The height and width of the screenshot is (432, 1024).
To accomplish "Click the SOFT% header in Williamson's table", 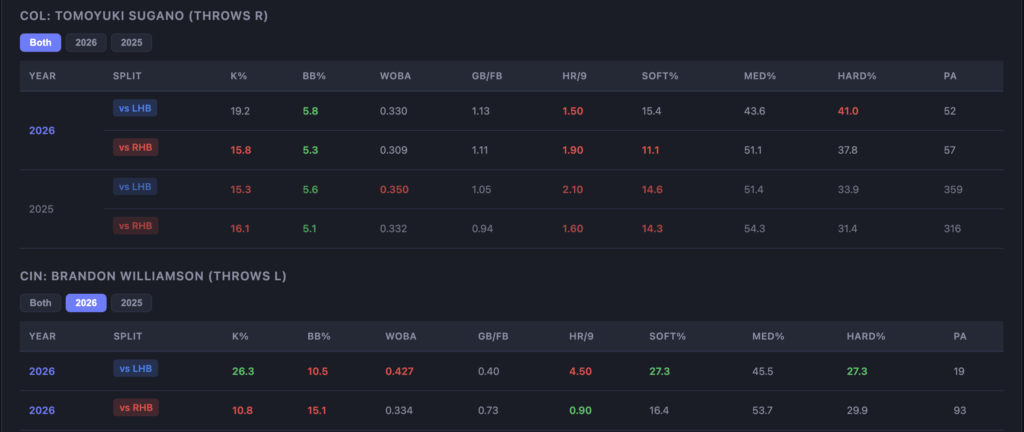I will pos(666,336).
